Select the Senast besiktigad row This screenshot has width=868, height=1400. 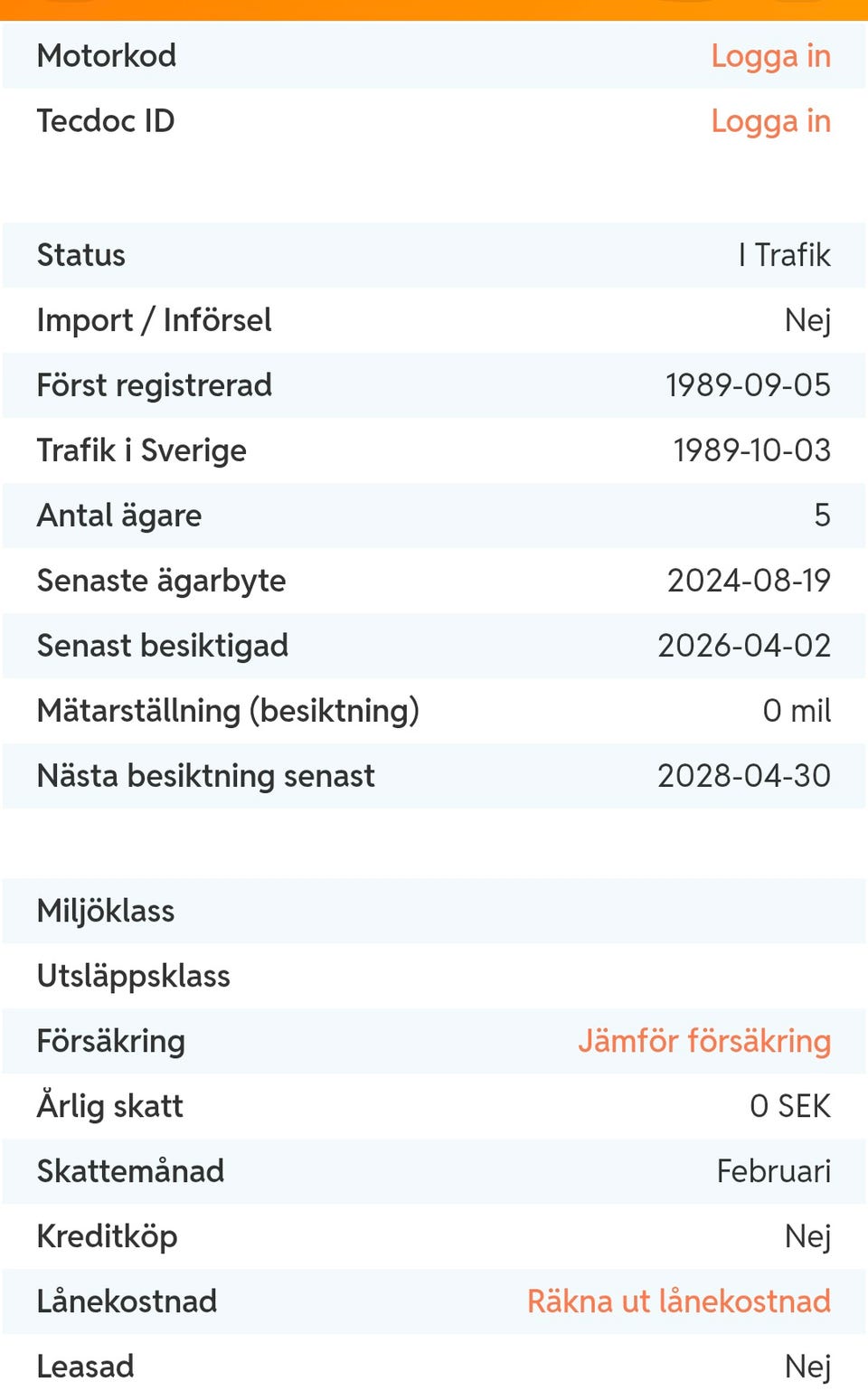[434, 646]
